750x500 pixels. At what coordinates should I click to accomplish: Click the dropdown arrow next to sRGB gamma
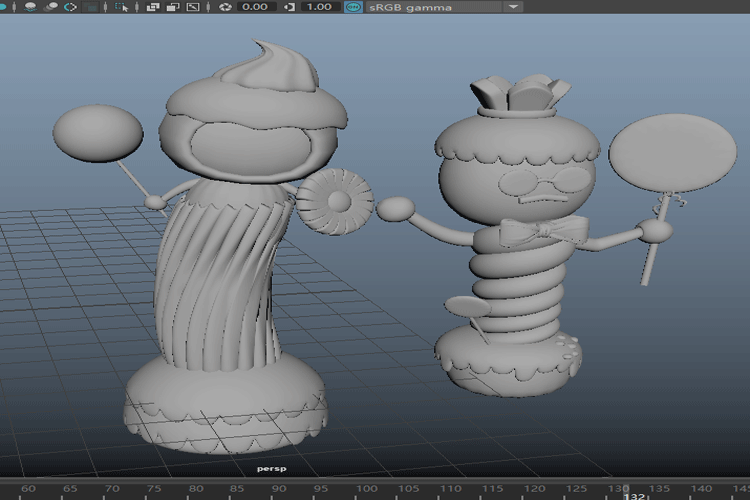(513, 6)
